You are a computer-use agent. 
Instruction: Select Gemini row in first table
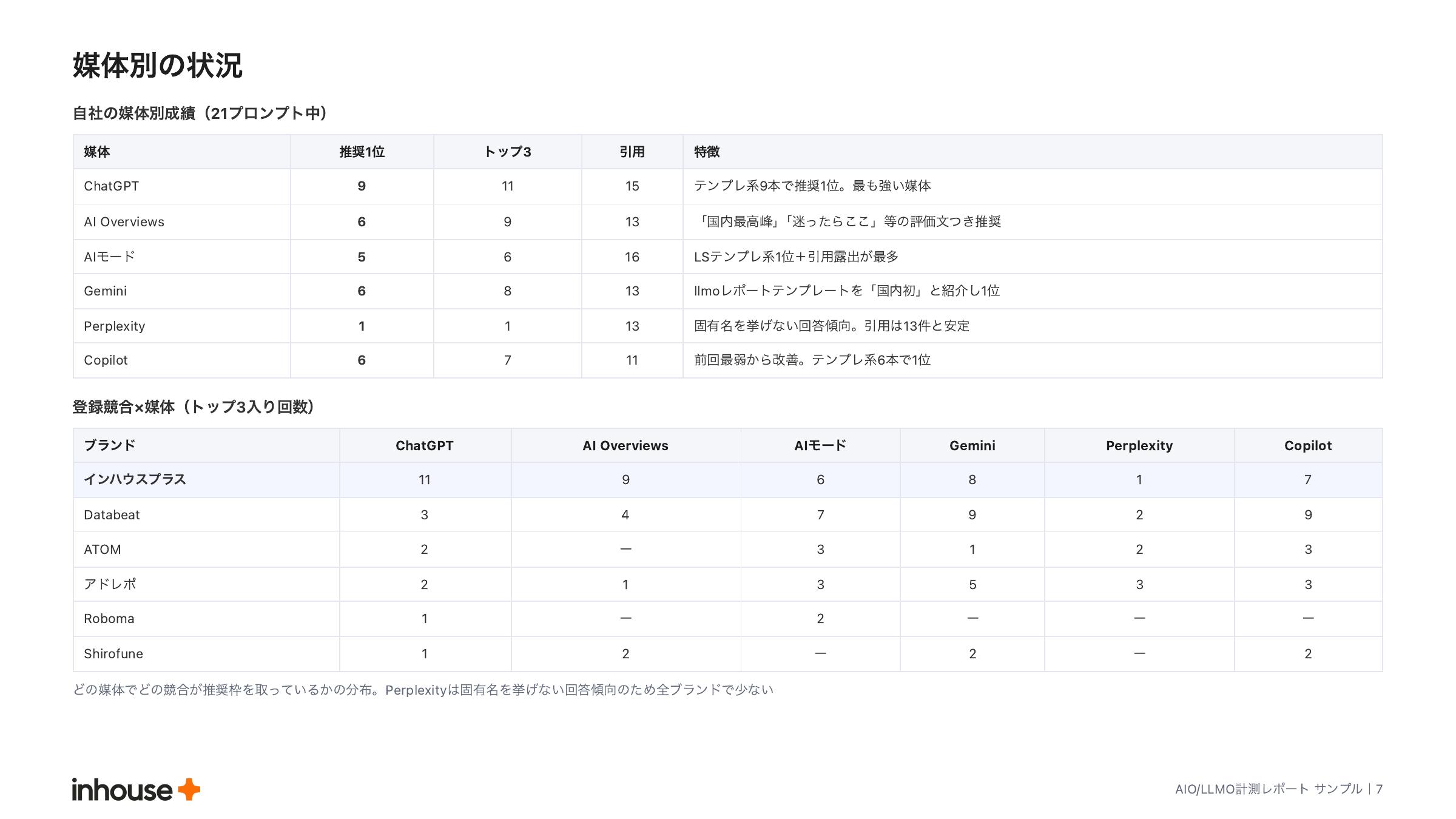click(728, 291)
